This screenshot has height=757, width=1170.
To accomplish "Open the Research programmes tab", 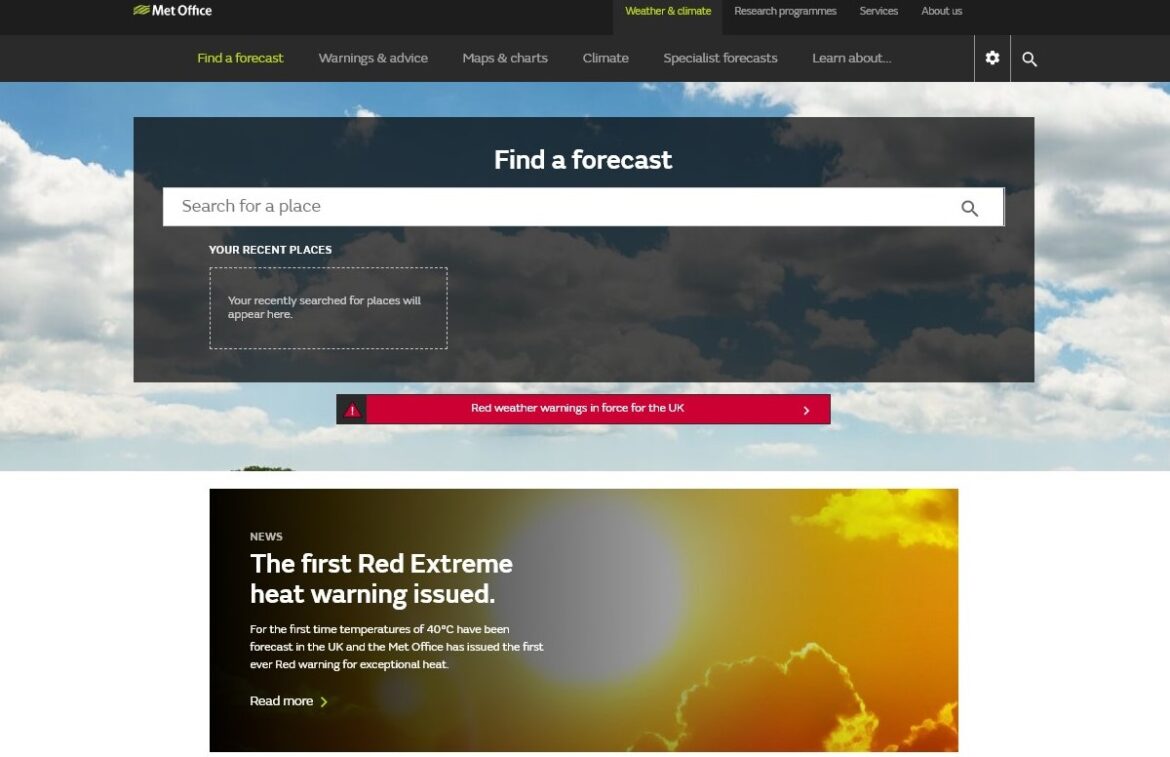I will point(785,12).
